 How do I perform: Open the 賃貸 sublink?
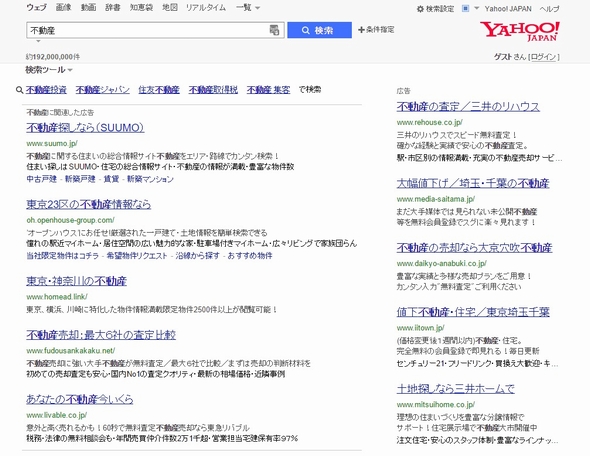[111, 179]
